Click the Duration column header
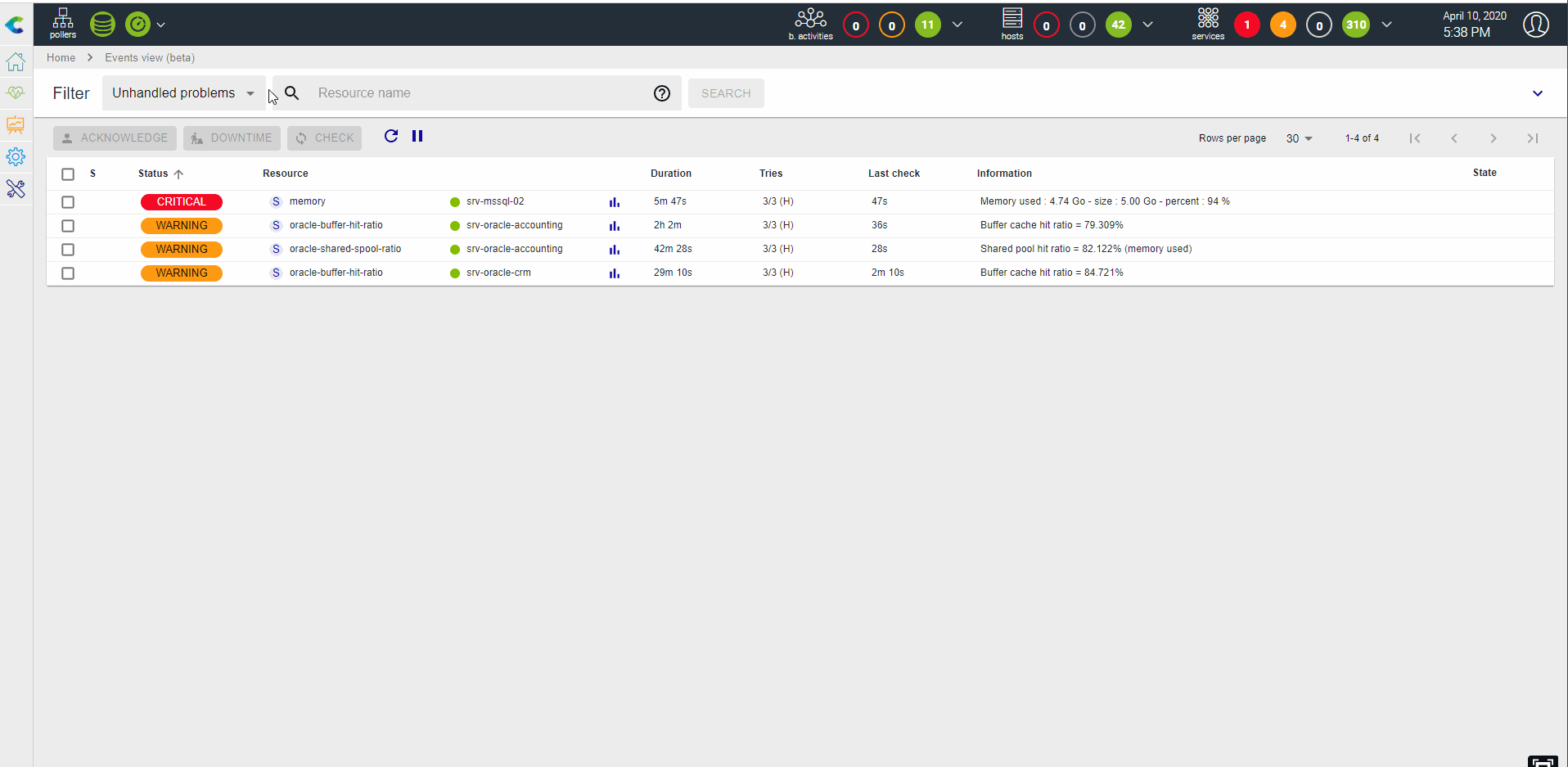 click(671, 174)
